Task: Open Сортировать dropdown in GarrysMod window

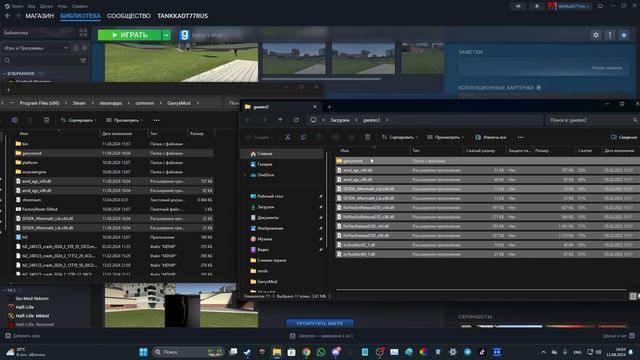Action: (79, 120)
